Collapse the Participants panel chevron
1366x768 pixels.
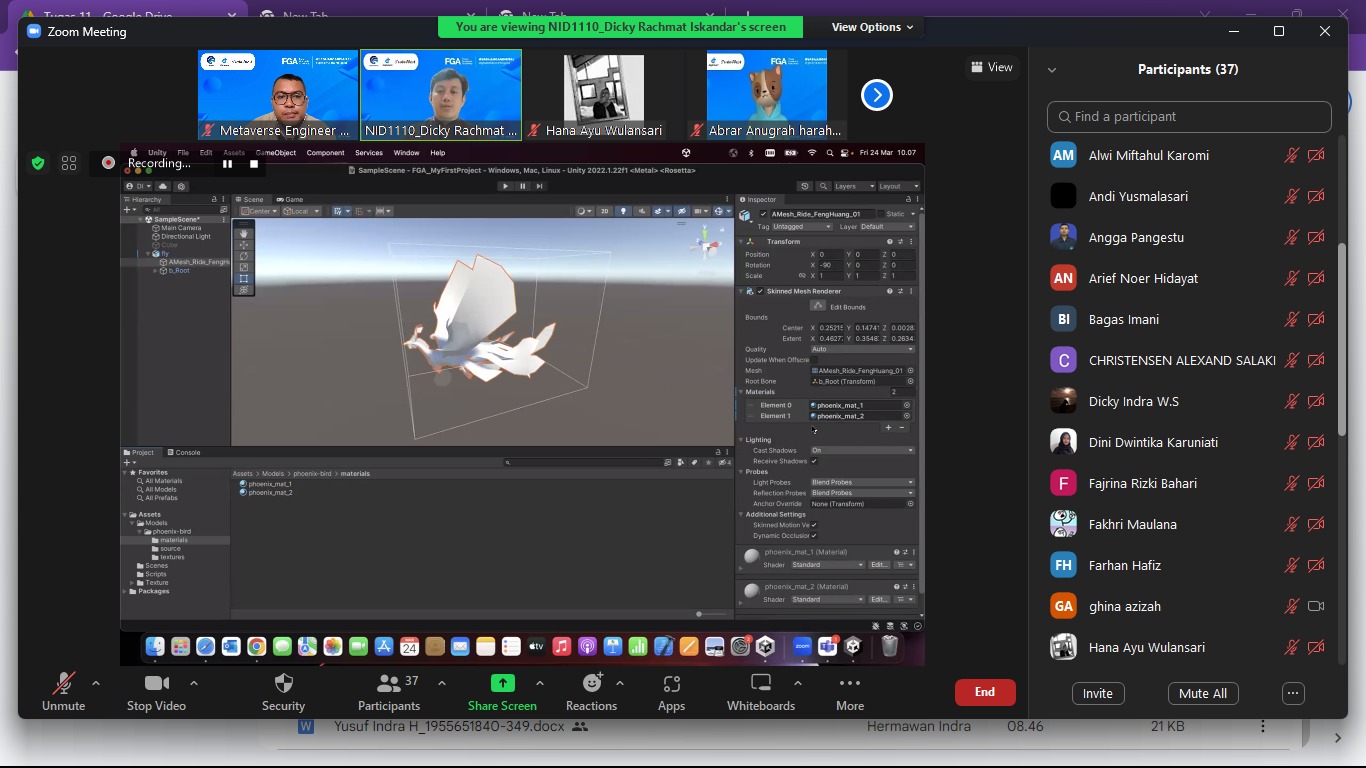(1052, 70)
